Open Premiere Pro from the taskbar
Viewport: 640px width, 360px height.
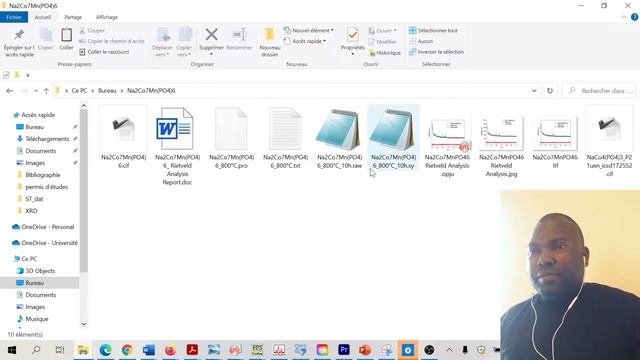[x=344, y=350]
